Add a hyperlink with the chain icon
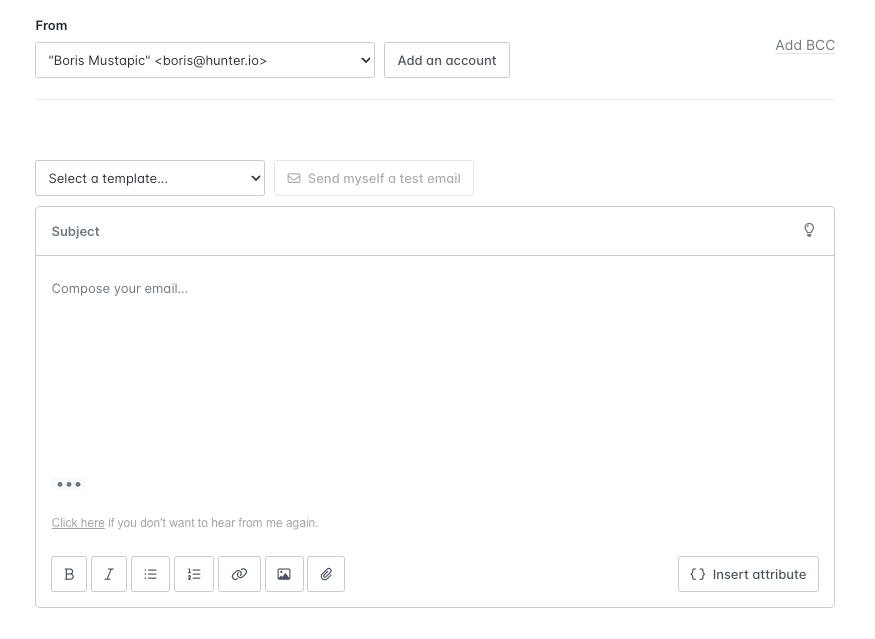The image size is (875, 639). click(239, 574)
